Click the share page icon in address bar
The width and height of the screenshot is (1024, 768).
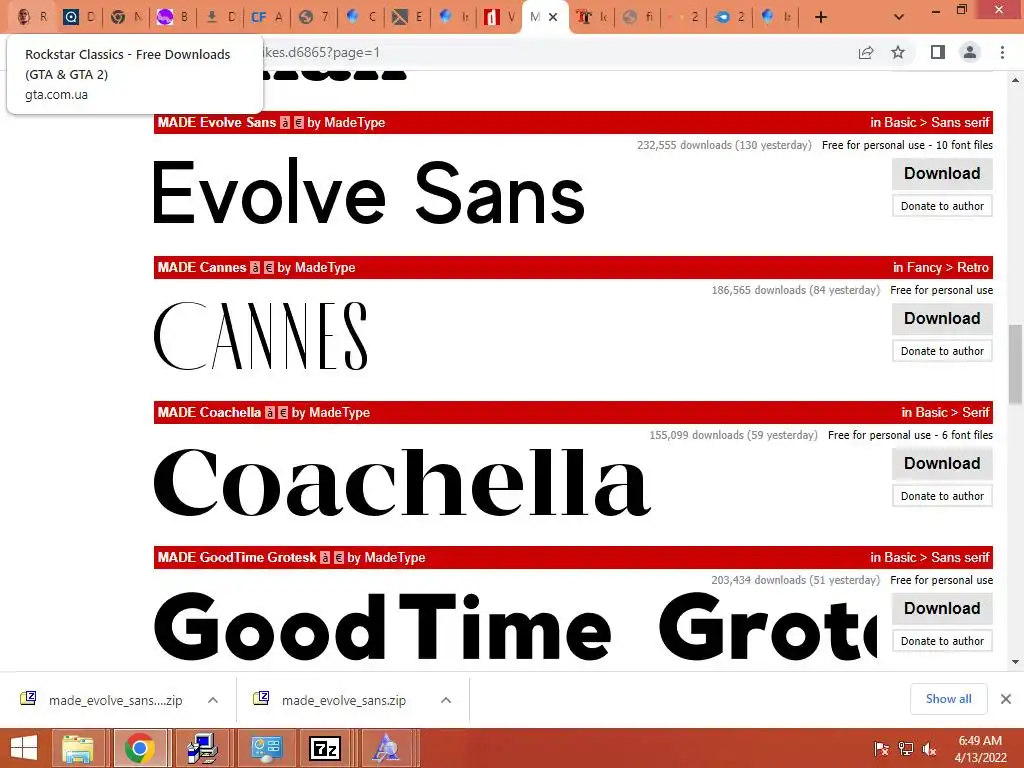tap(866, 52)
